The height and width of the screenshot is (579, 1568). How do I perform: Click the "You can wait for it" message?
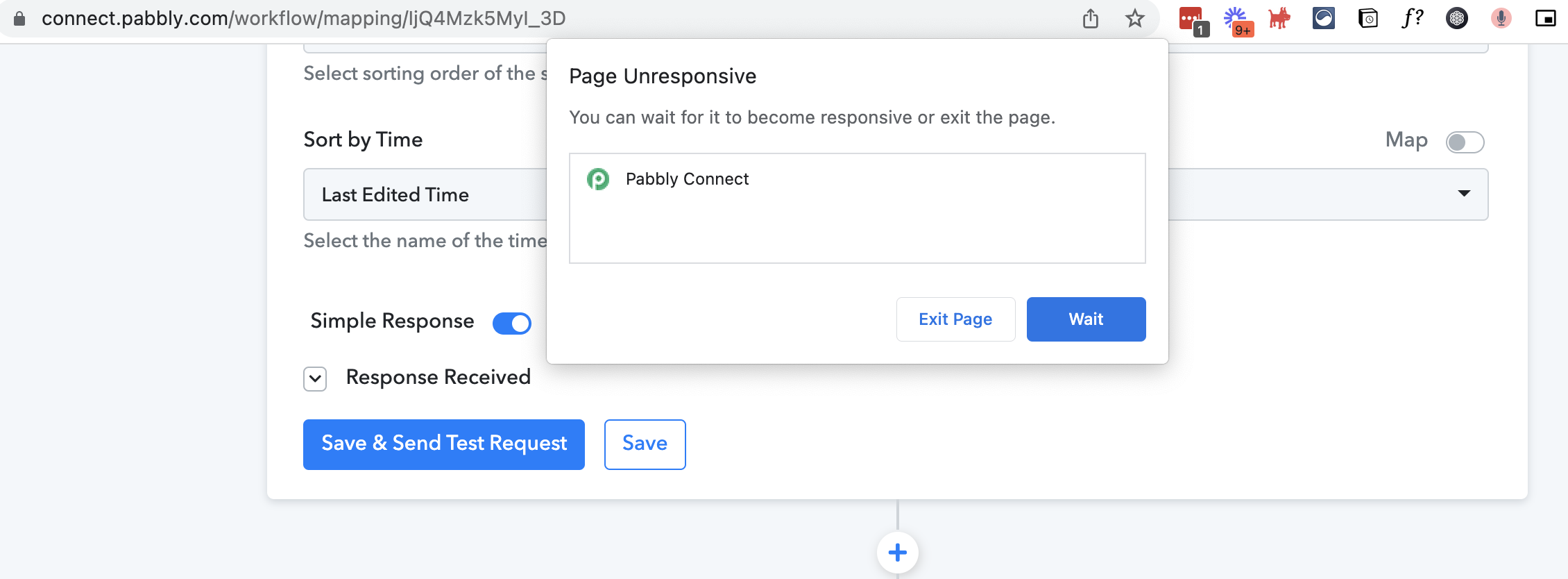812,117
